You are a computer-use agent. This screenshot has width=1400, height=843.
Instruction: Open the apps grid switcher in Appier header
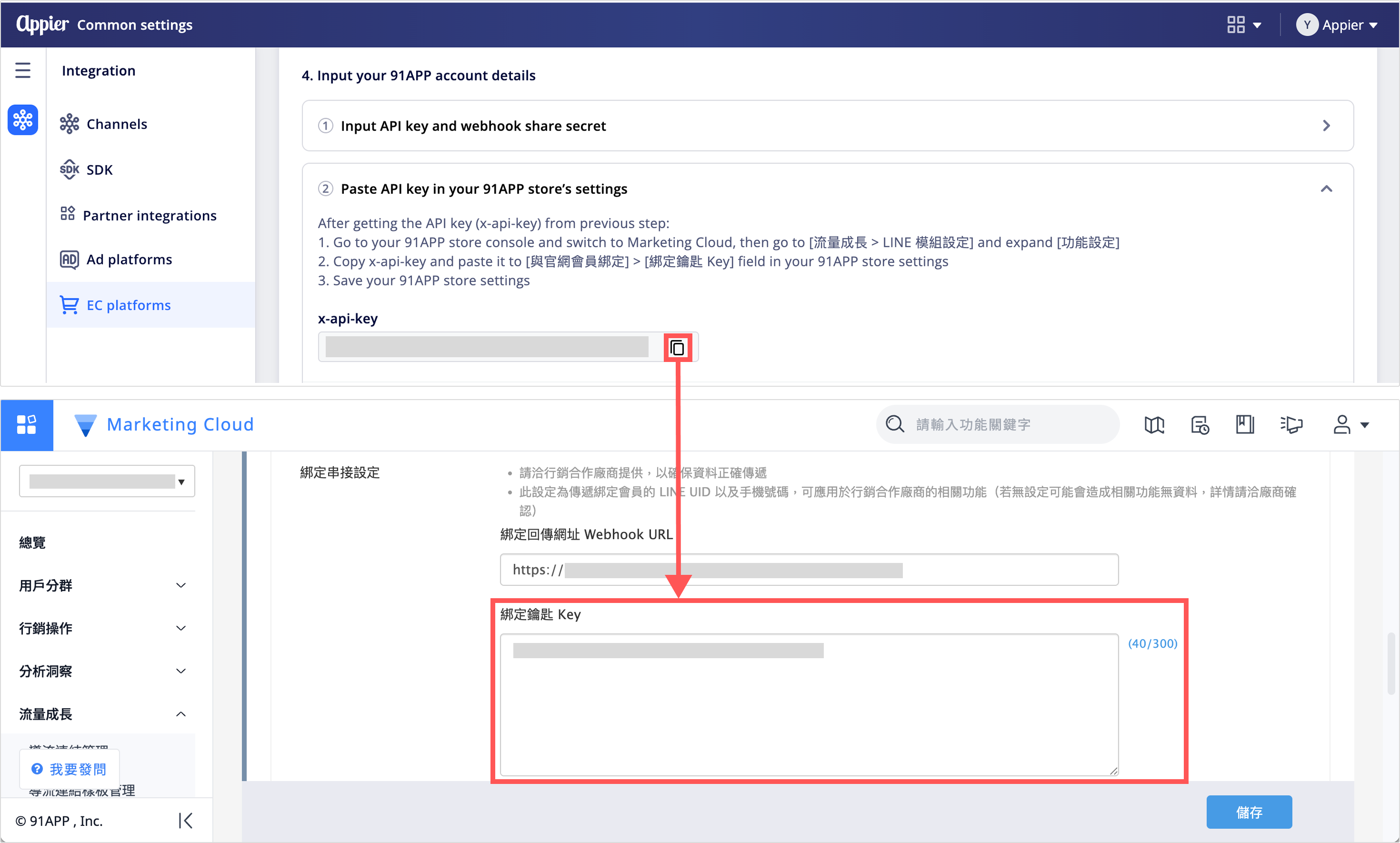pos(1243,25)
